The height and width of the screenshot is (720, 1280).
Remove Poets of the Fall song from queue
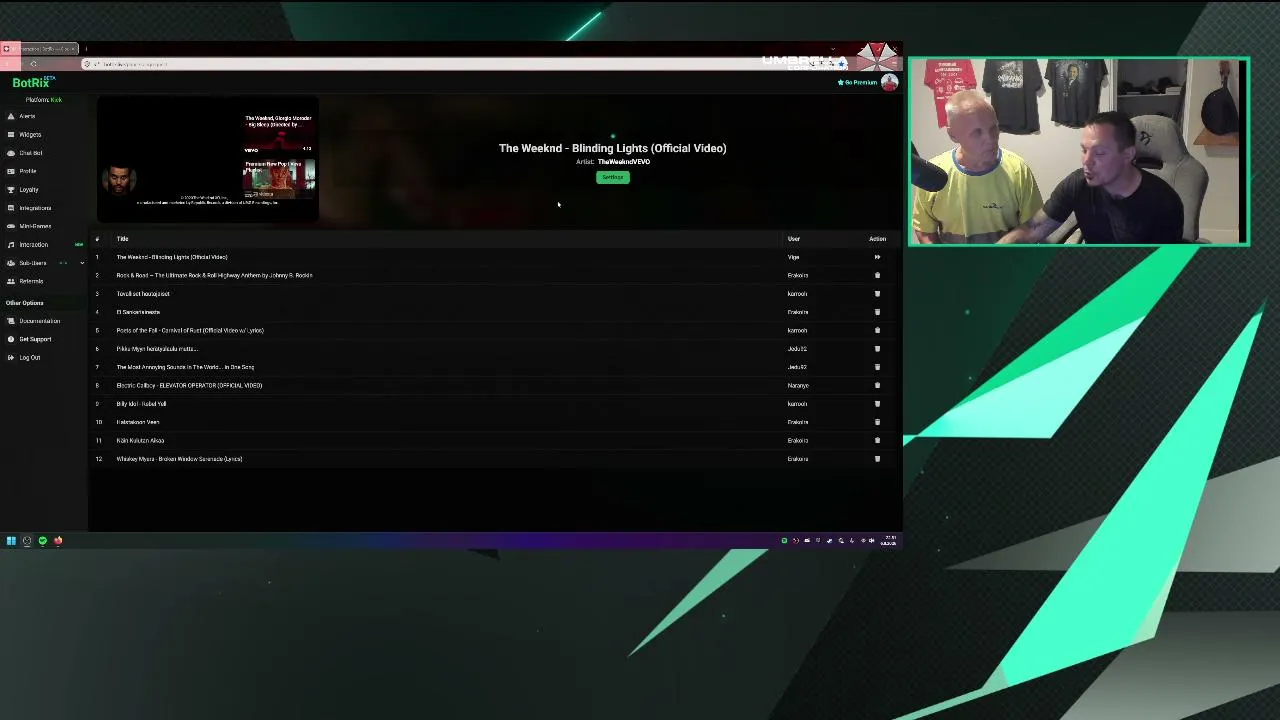click(x=877, y=330)
